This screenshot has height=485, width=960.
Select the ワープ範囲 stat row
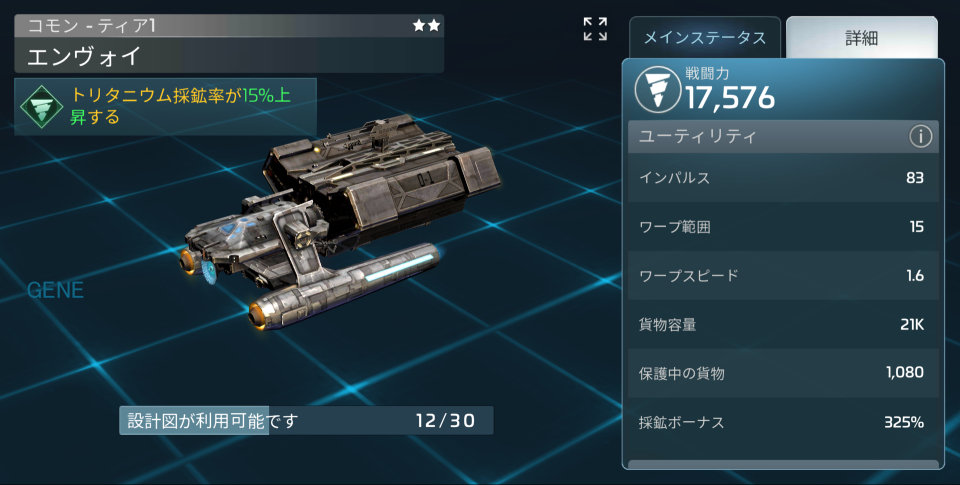pos(783,227)
